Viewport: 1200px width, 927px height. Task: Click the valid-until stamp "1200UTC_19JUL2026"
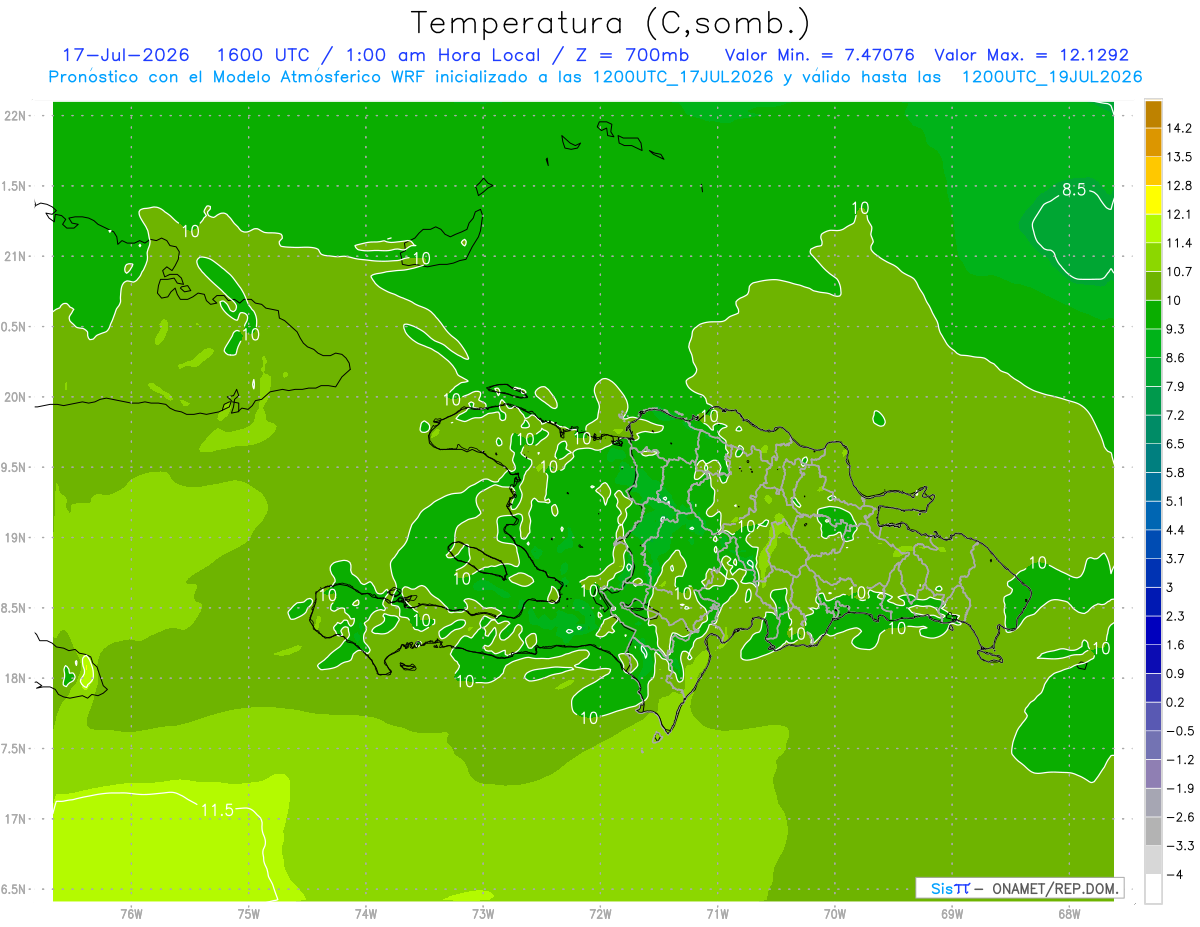point(1052,77)
